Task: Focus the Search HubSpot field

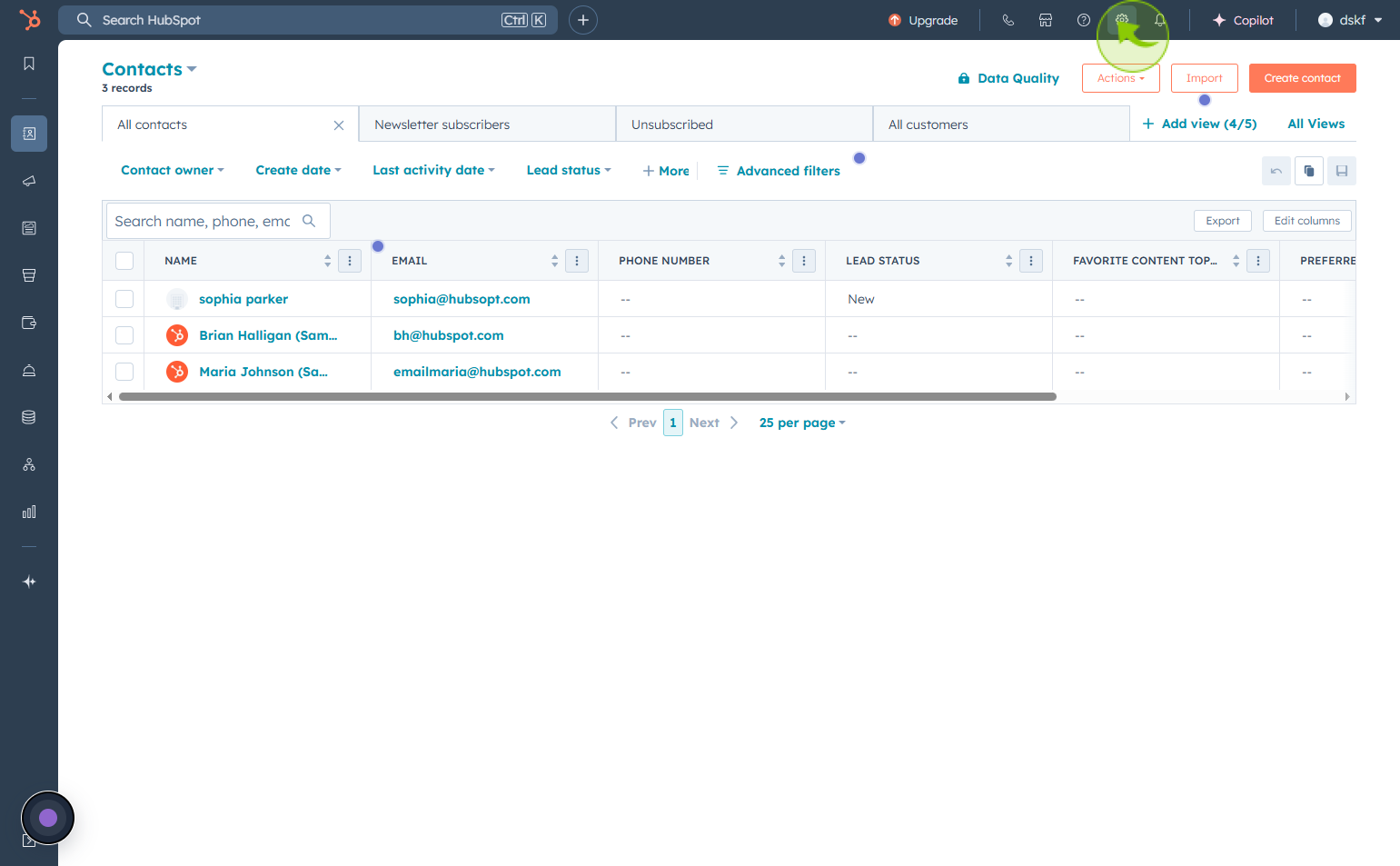Action: [x=308, y=20]
